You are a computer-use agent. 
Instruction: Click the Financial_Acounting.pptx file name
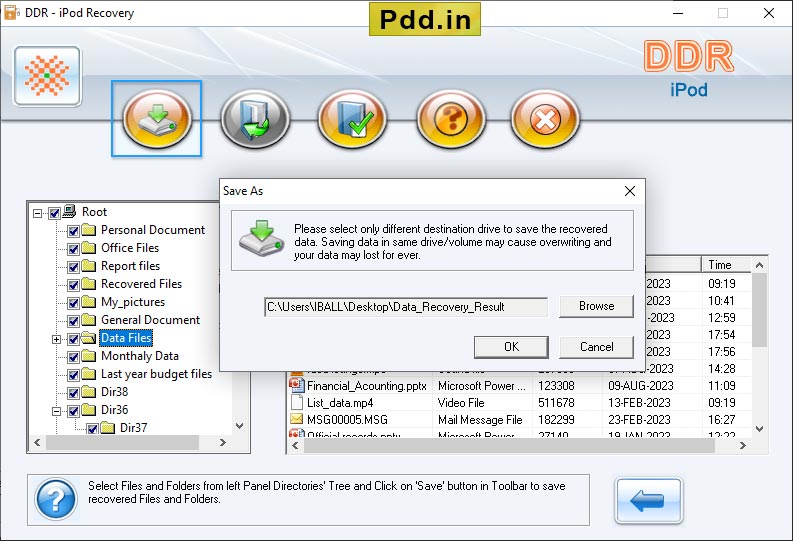367,386
